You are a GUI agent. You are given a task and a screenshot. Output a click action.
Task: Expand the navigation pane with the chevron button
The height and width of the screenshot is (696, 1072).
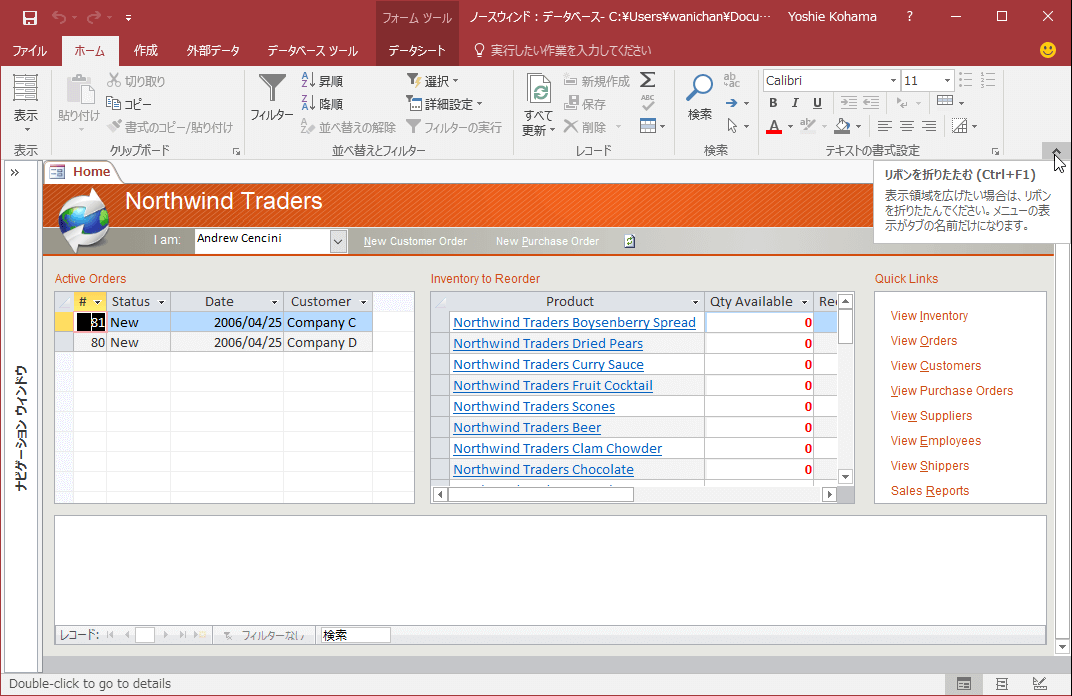15,172
